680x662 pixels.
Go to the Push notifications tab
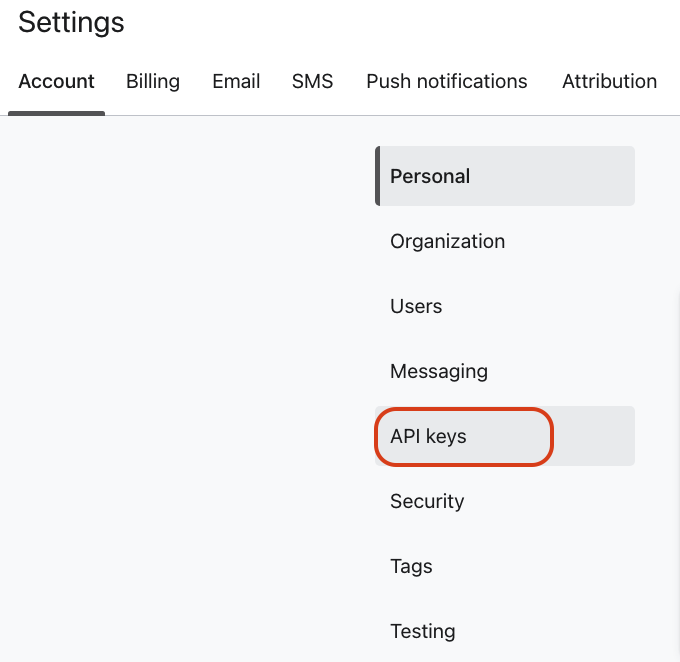[446, 82]
